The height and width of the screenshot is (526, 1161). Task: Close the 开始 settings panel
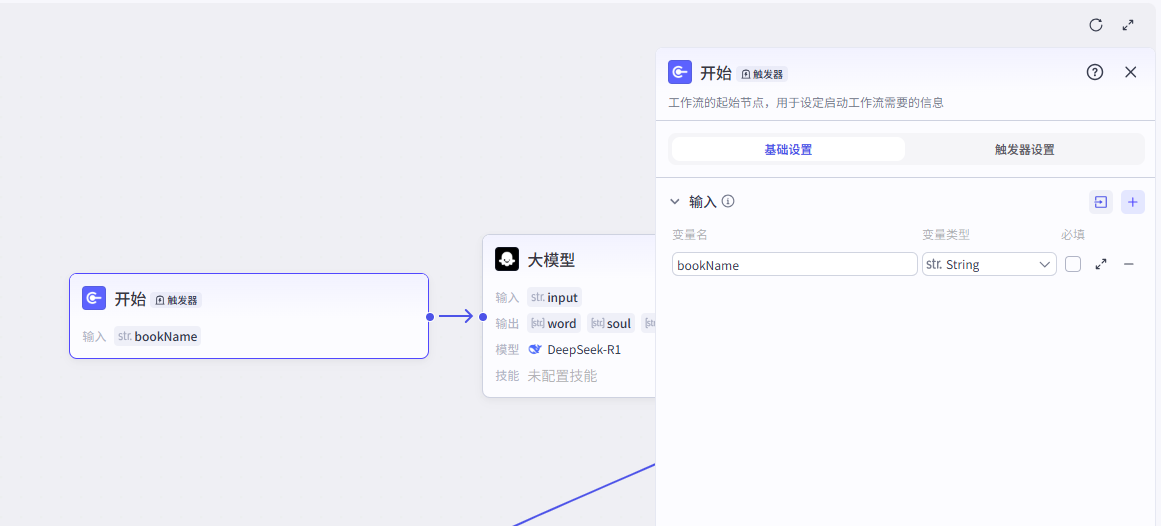click(1131, 72)
